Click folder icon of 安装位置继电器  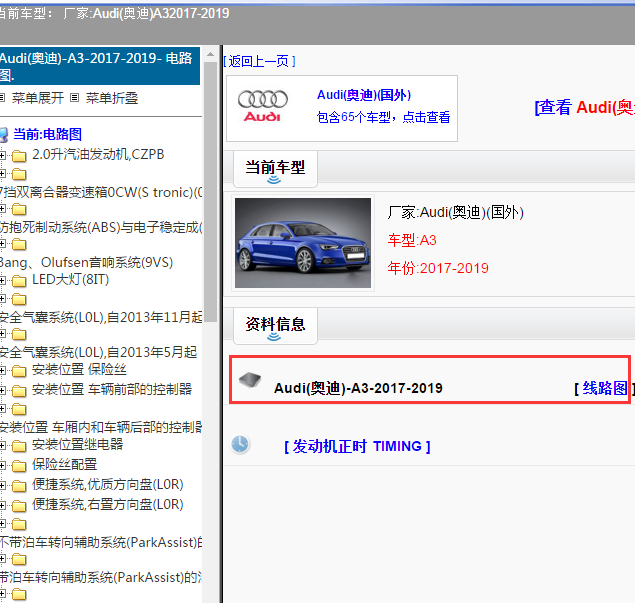[x=19, y=446]
